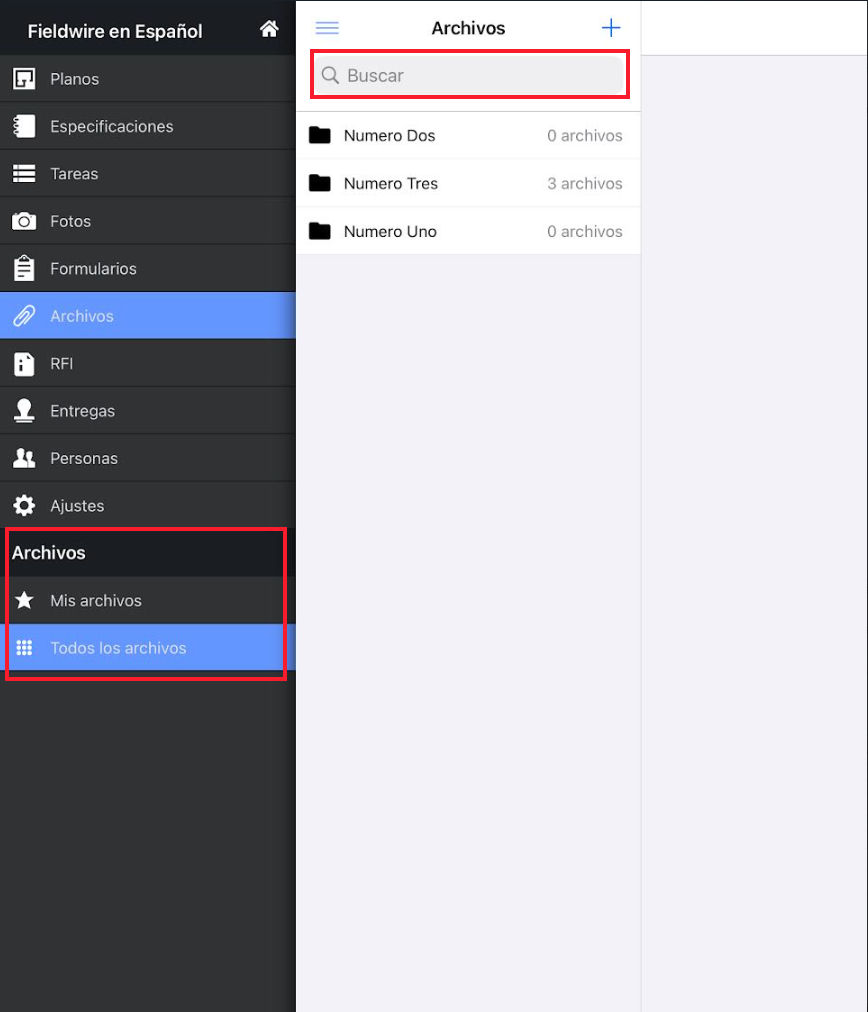Go to the home screen via house icon
Image resolution: width=868 pixels, height=1012 pixels.
(269, 29)
